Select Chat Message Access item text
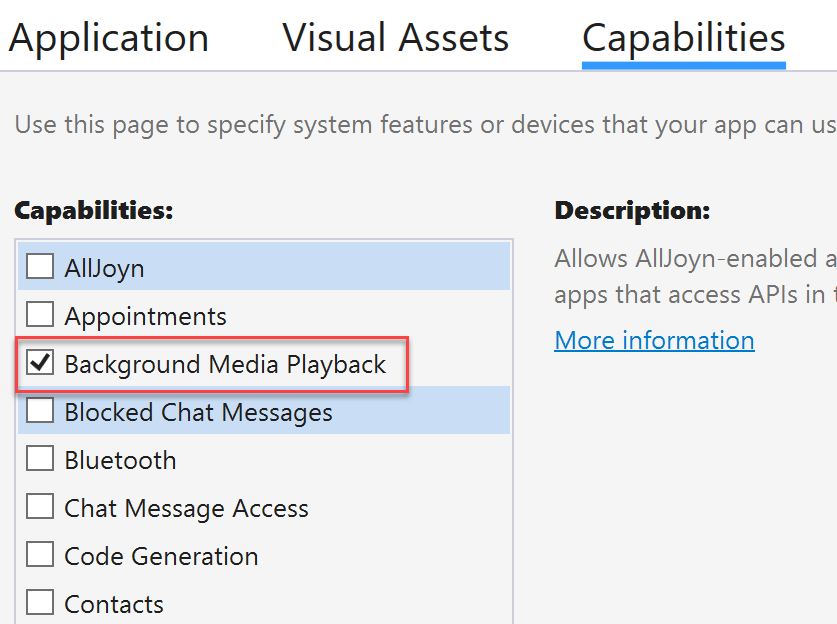This screenshot has width=837, height=624. pos(186,508)
